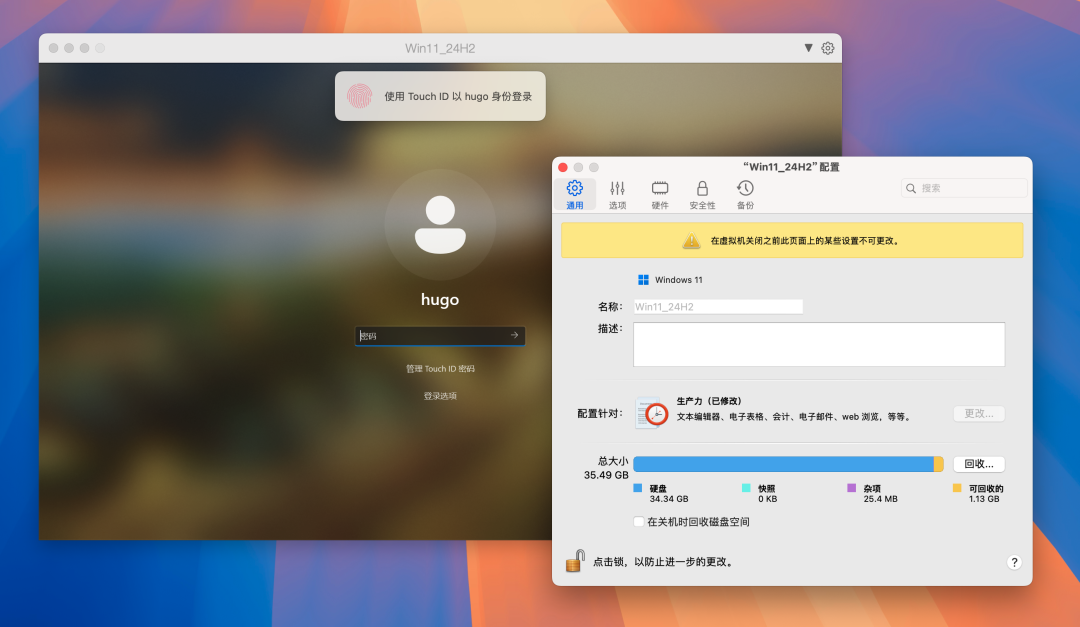
Task: Click the cyan 快照 snapshots swatch
Action: click(x=746, y=488)
